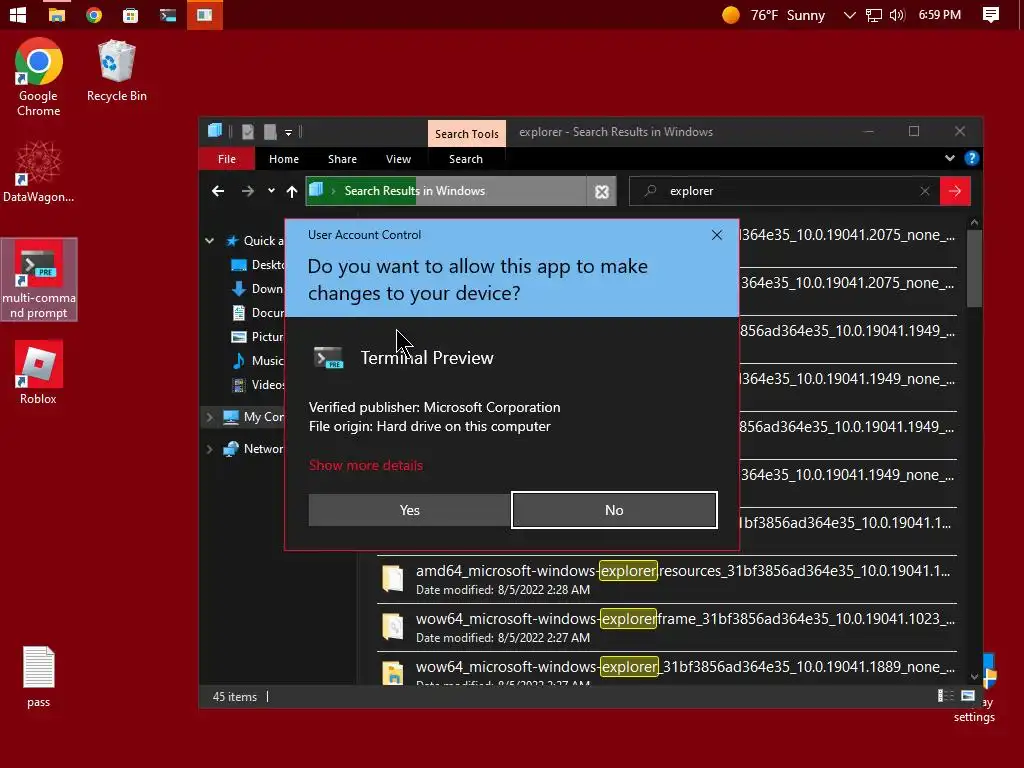
Task: Click the Properties quick access icon
Action: (x=248, y=132)
